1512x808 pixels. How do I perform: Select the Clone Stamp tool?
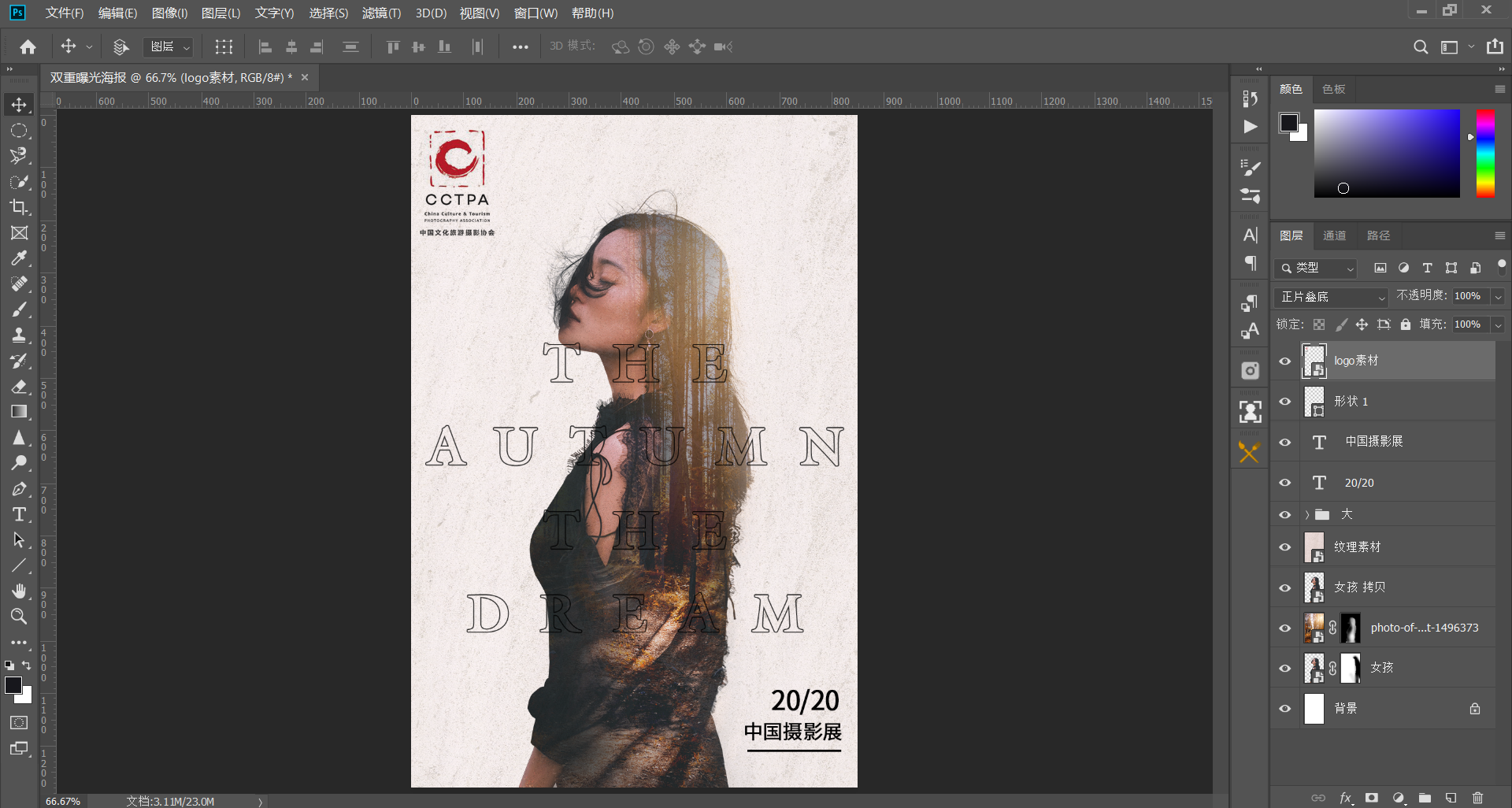point(19,335)
